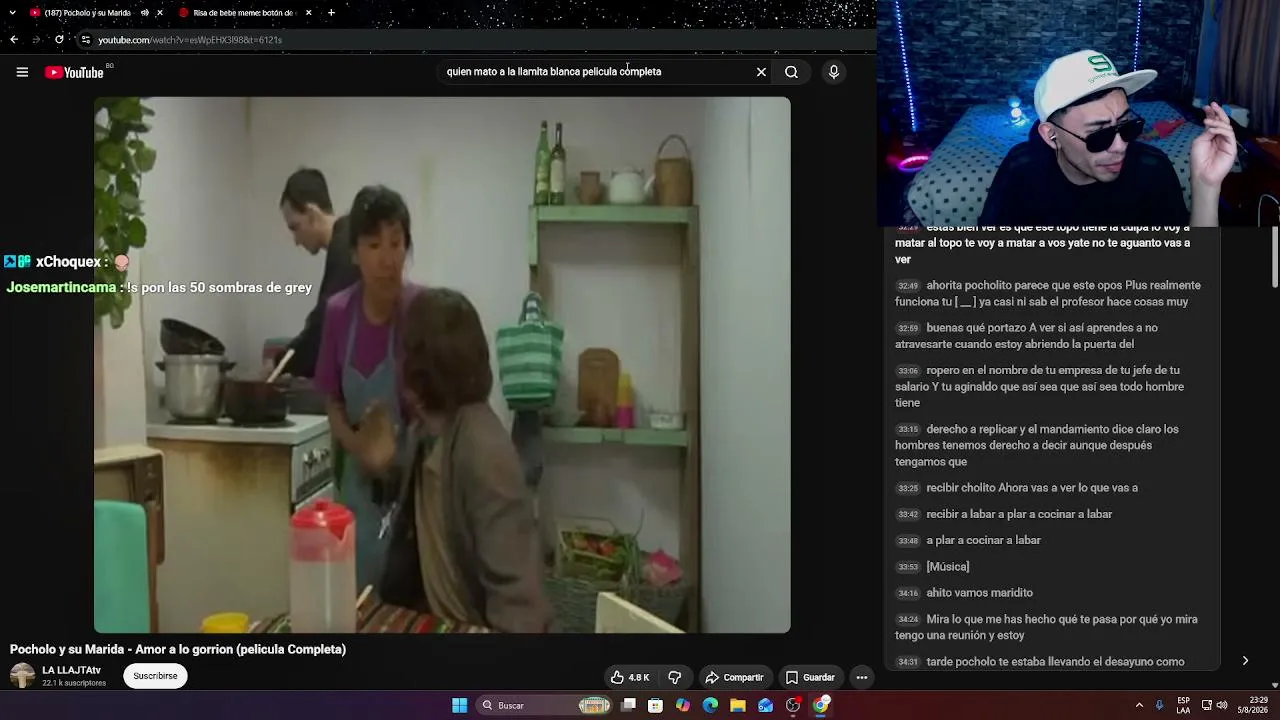Launch Microsoft Store from the taskbar
Viewport: 1280px width, 720px height.
tap(655, 705)
